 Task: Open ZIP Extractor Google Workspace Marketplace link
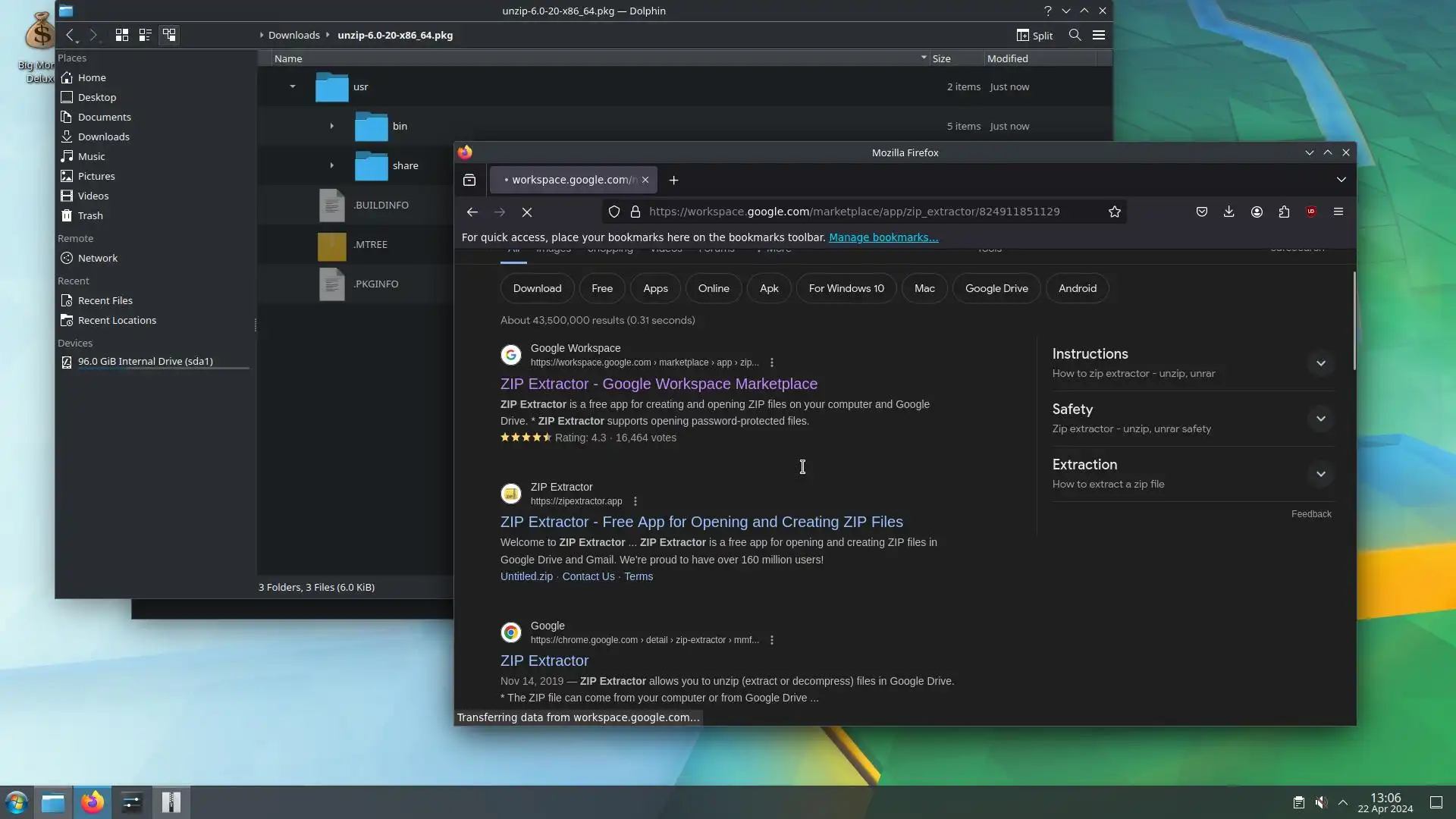click(x=658, y=384)
